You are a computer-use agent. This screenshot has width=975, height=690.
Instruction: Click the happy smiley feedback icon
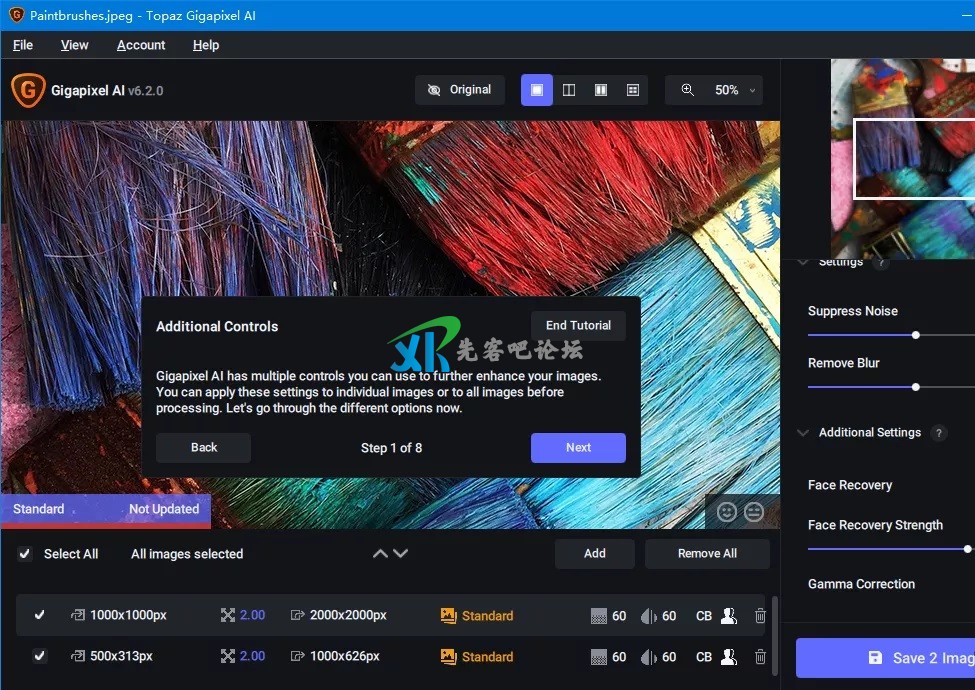click(727, 512)
